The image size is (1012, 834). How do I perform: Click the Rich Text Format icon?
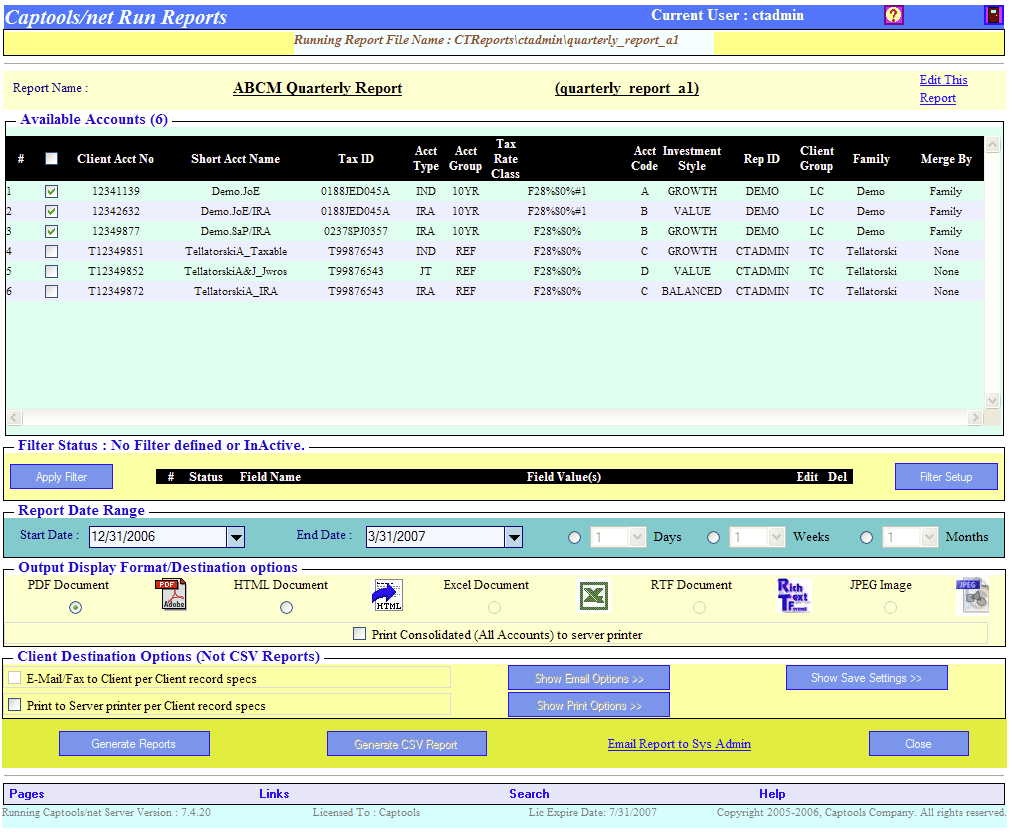pos(793,595)
